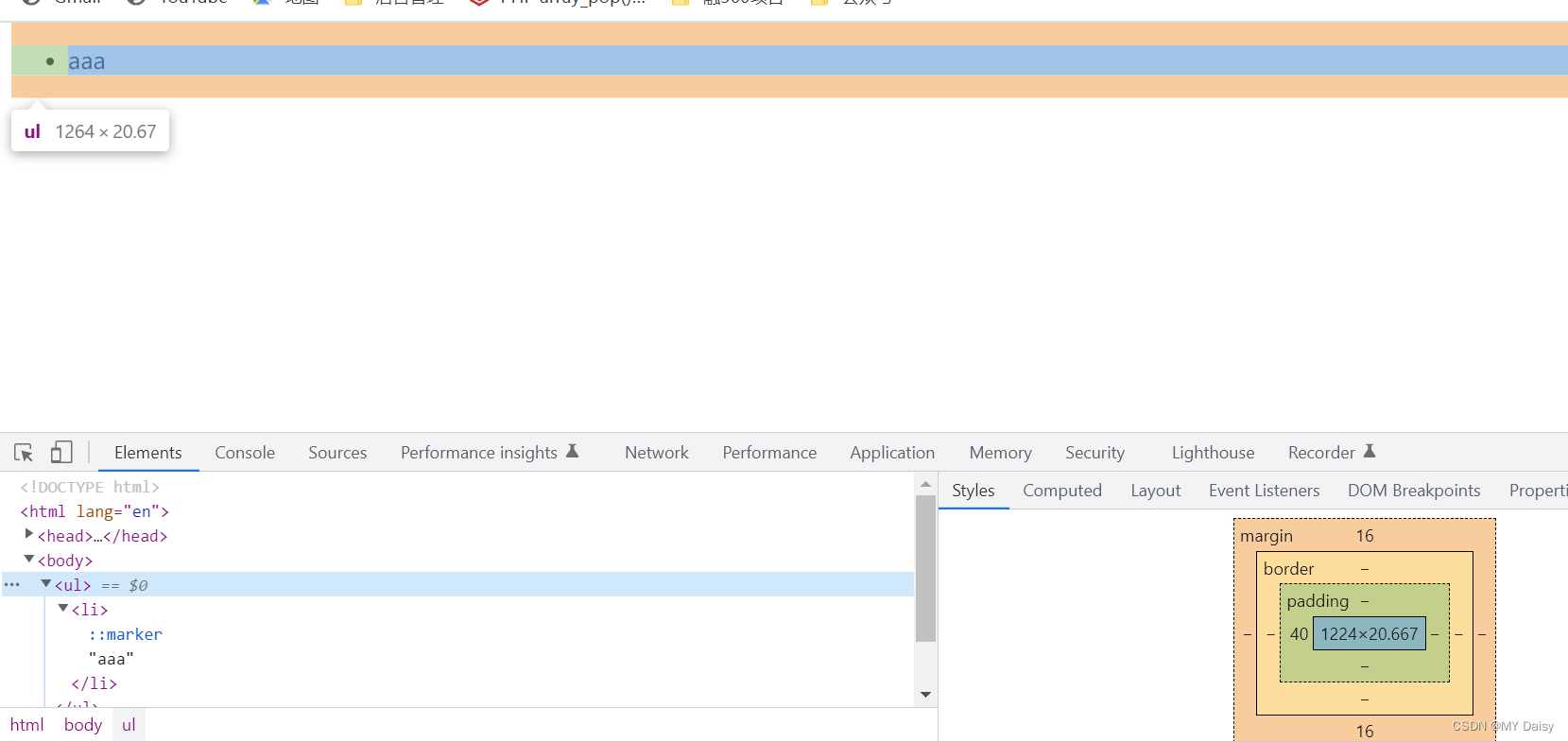The height and width of the screenshot is (742, 1568).
Task: Click the margin-bottom value 16
Action: (x=1365, y=731)
